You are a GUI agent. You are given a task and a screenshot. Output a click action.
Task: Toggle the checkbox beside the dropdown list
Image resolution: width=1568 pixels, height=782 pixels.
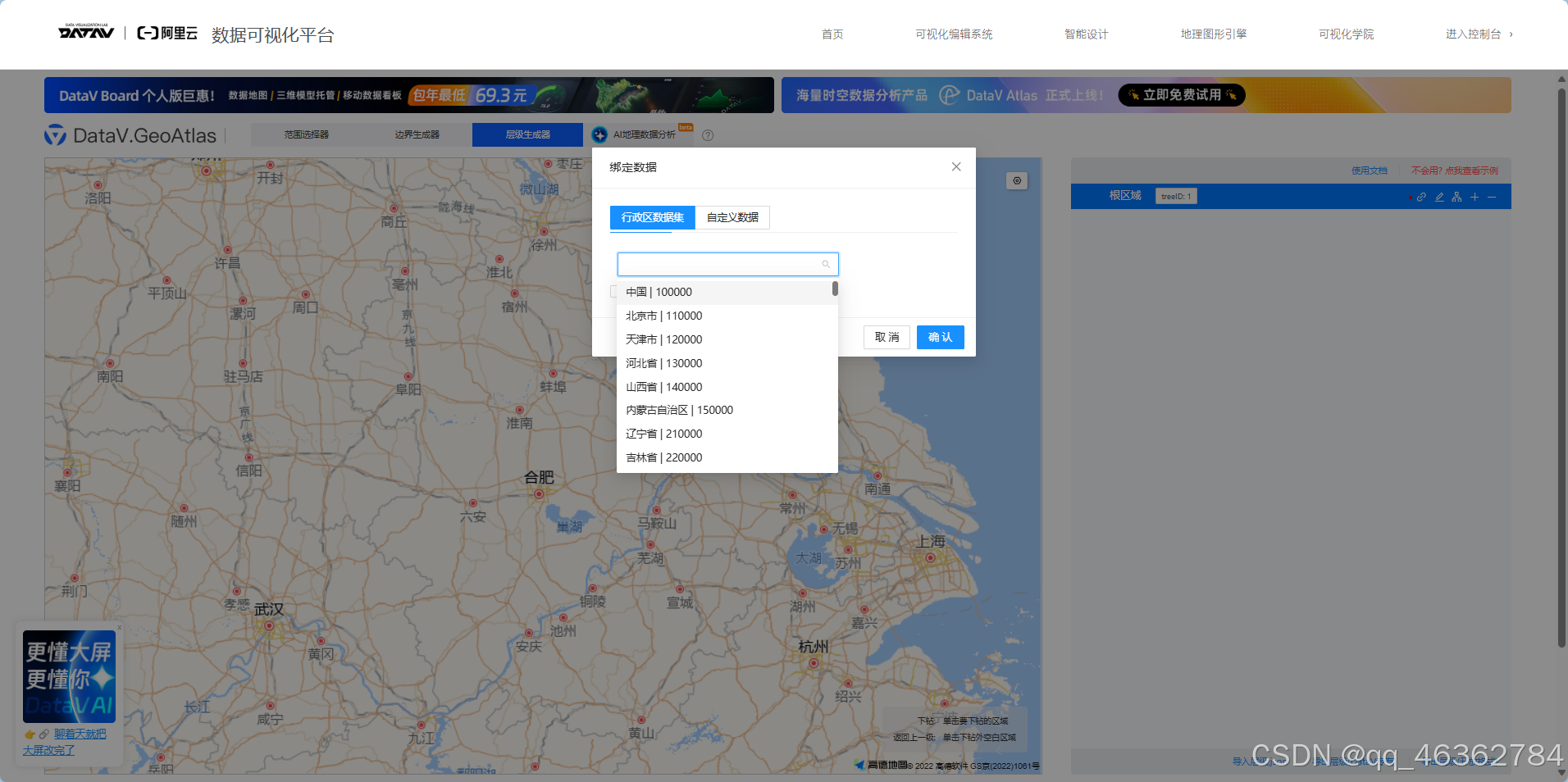pos(613,292)
